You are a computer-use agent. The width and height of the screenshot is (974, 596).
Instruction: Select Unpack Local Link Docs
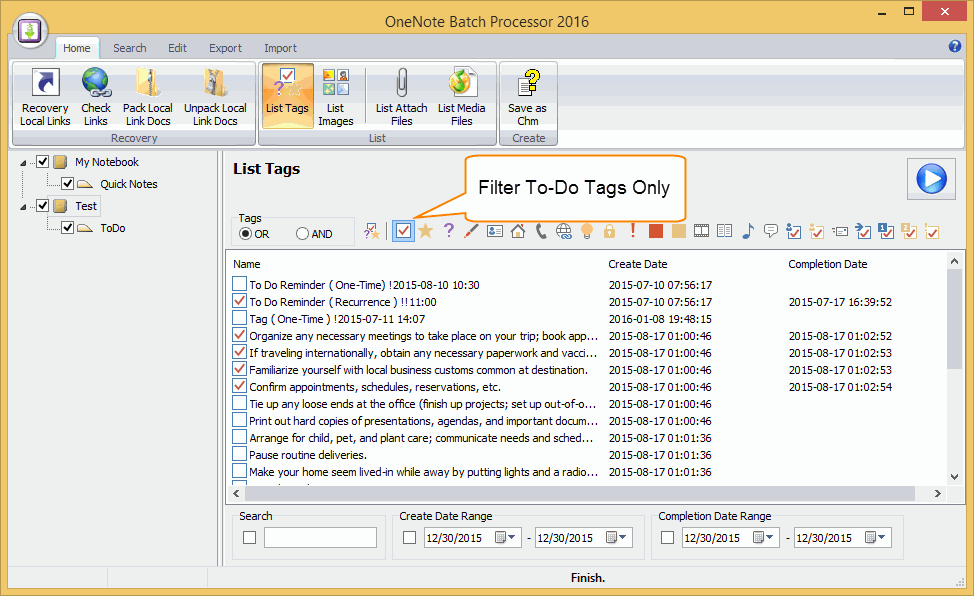tap(215, 96)
